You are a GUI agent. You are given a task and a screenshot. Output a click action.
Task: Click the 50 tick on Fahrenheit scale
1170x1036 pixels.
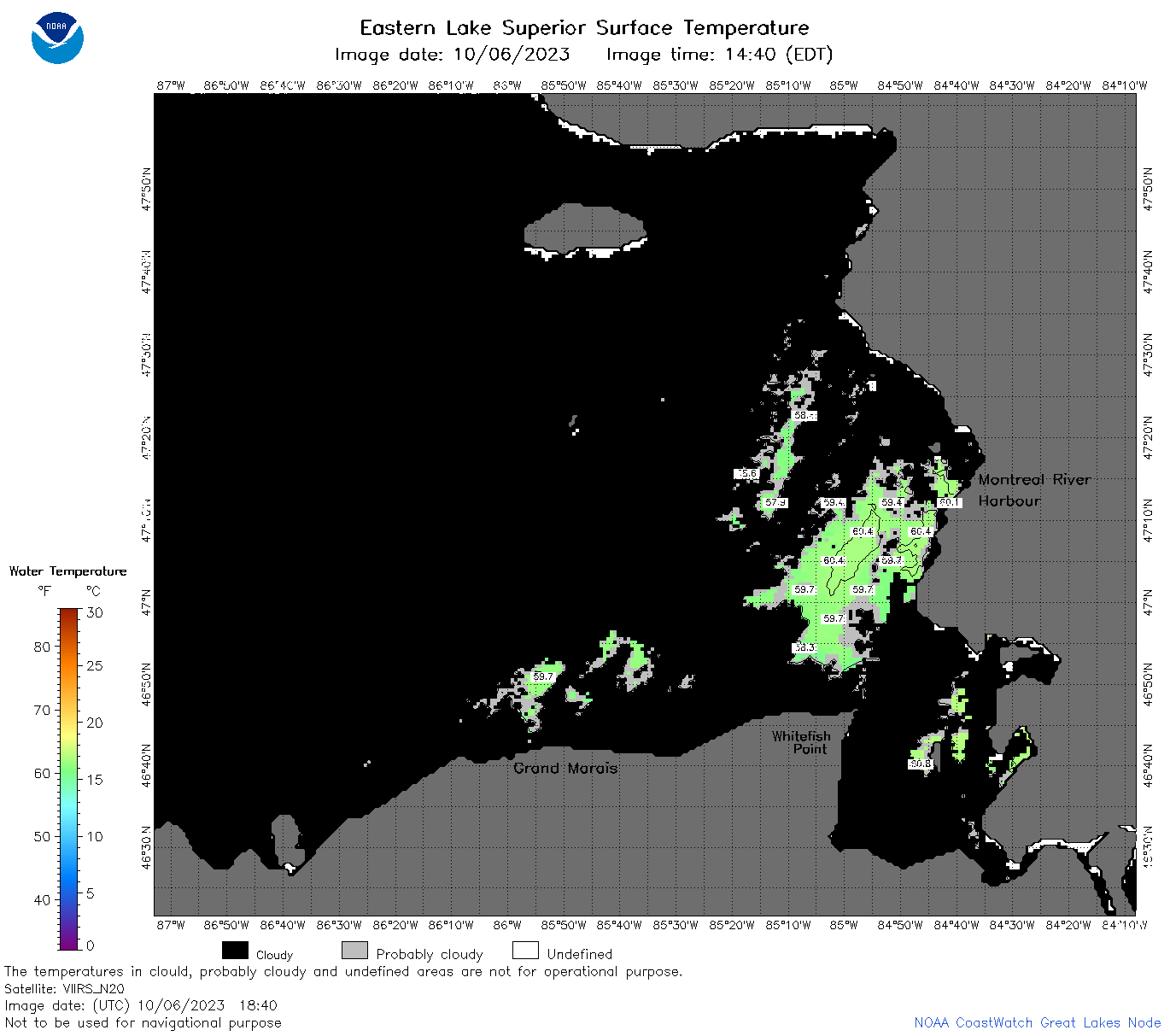click(x=42, y=836)
